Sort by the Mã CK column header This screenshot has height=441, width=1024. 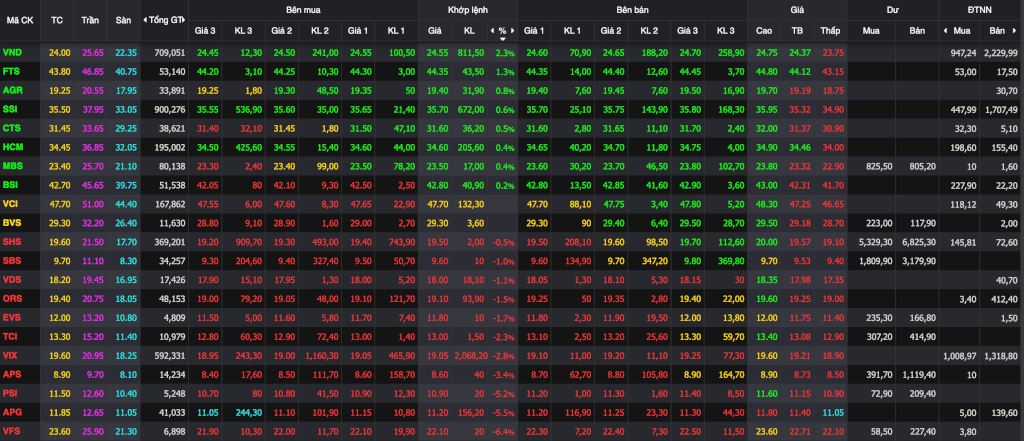[x=20, y=20]
